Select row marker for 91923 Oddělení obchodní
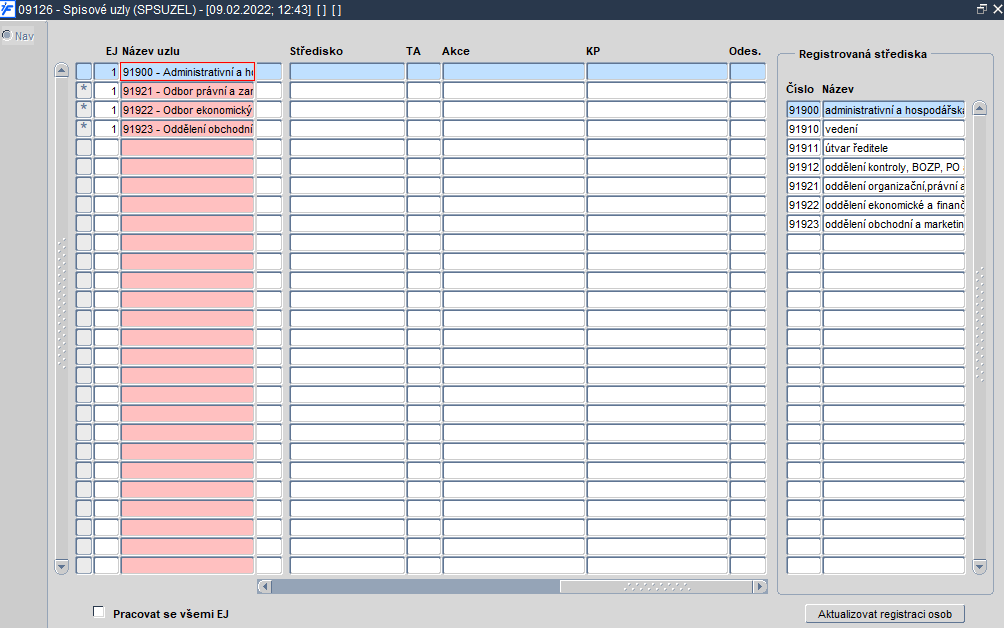This screenshot has height=628, width=1004. [x=84, y=129]
